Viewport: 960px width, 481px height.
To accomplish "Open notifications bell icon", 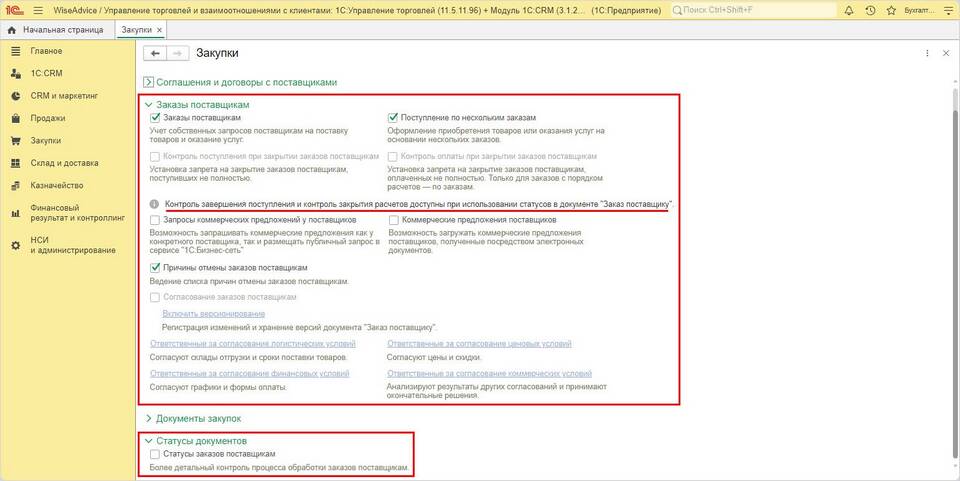I will pos(849,10).
